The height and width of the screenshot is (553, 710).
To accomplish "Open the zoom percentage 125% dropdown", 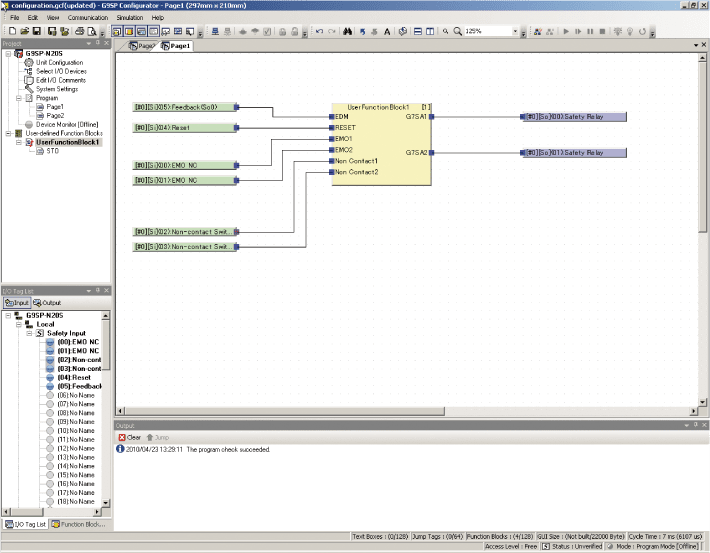I will [516, 32].
